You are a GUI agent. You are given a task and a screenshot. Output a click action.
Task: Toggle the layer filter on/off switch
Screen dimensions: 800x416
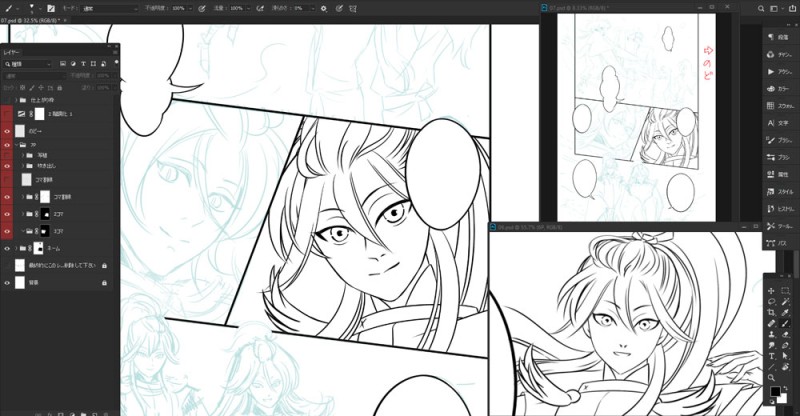(116, 62)
